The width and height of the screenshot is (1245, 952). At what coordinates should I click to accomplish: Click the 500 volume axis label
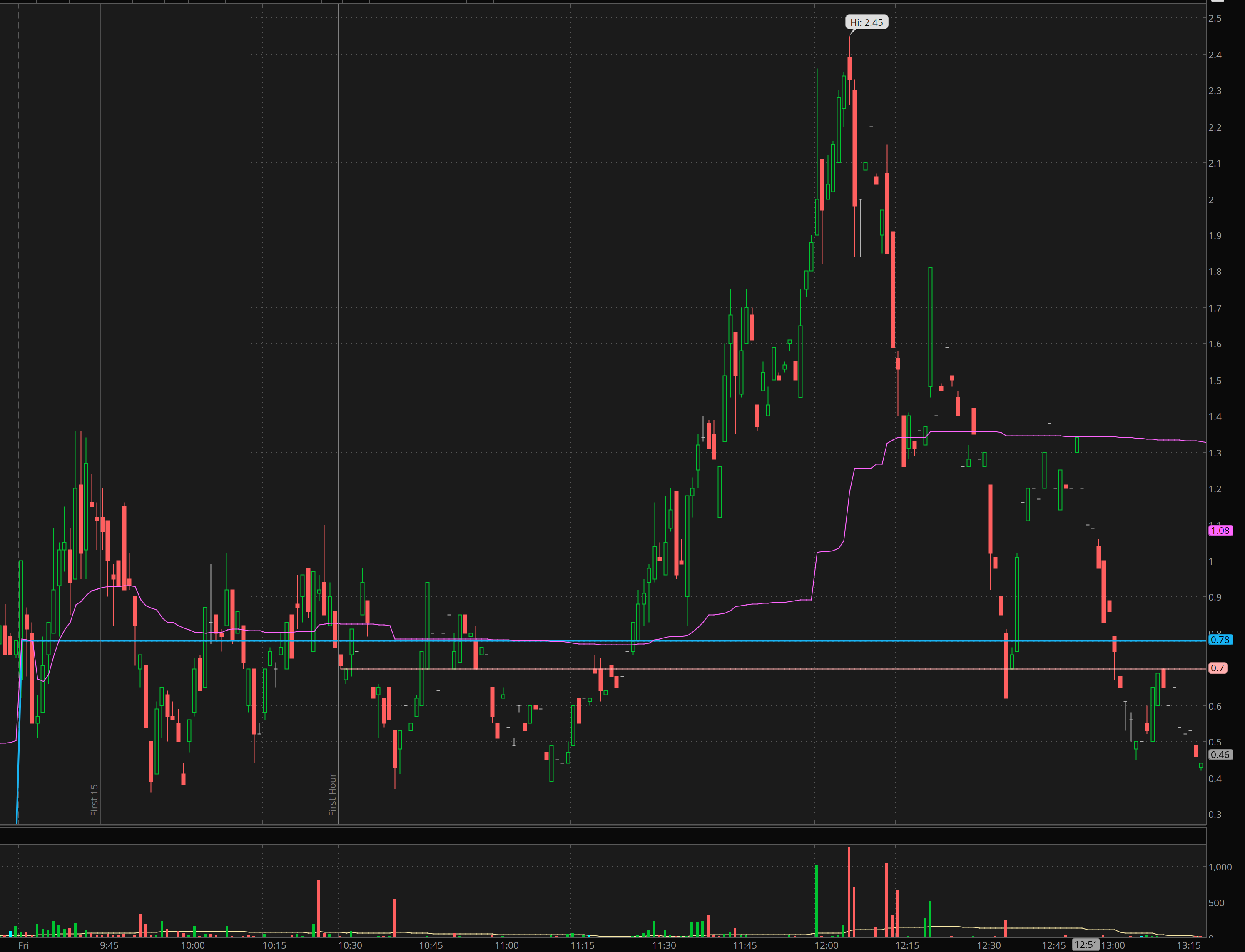point(1216,903)
